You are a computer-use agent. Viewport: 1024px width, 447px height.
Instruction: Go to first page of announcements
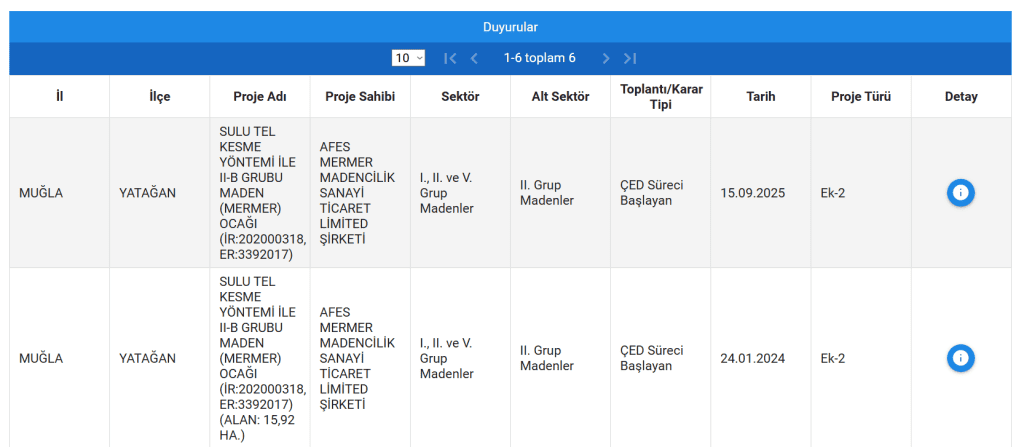(450, 58)
